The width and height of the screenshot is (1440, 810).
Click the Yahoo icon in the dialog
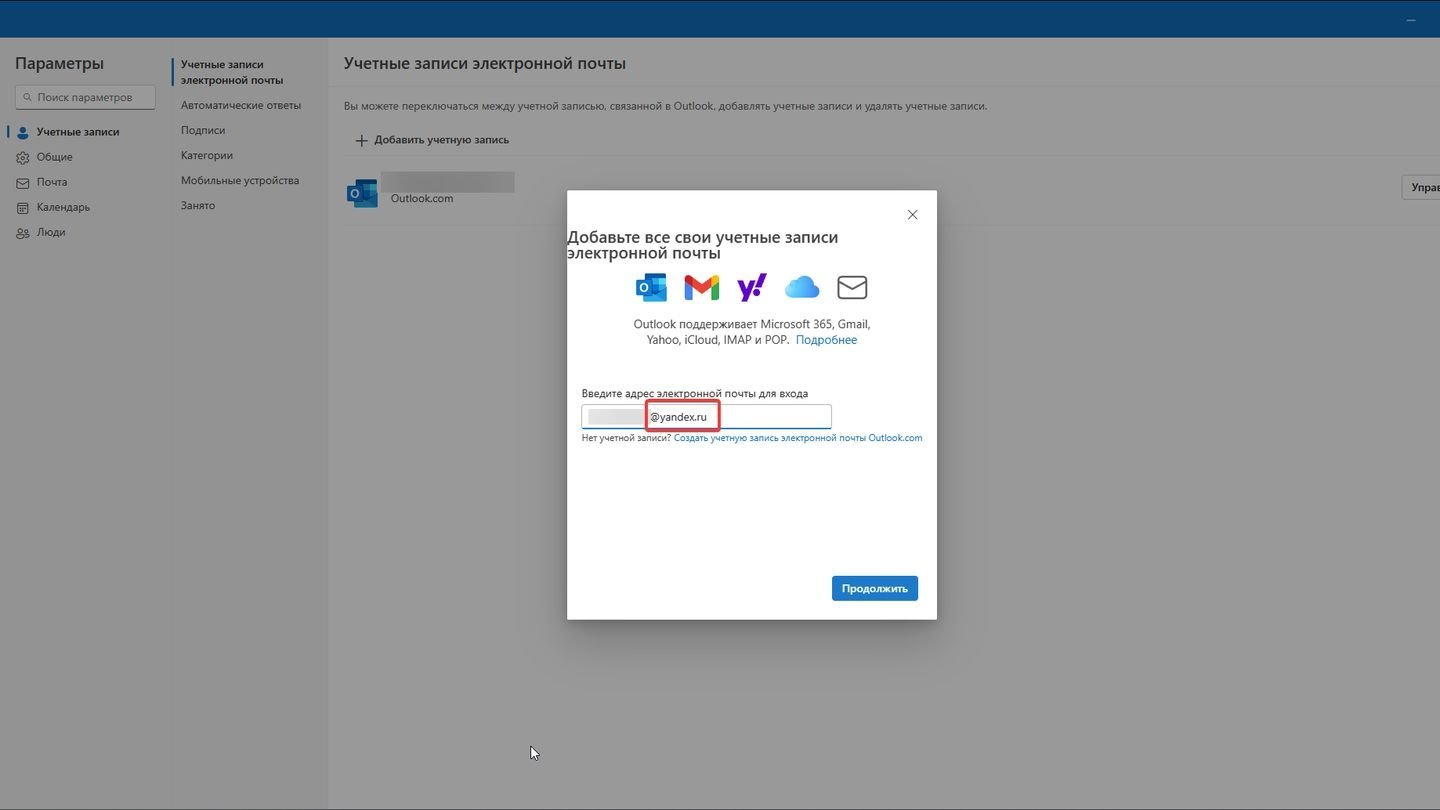pyautogui.click(x=752, y=287)
